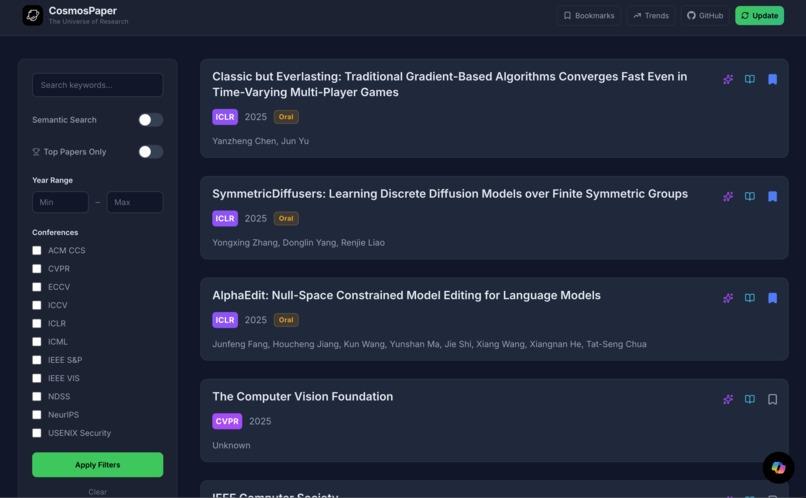This screenshot has height=498, width=806.
Task: Click the Year Range Min field
Action: tap(60, 202)
